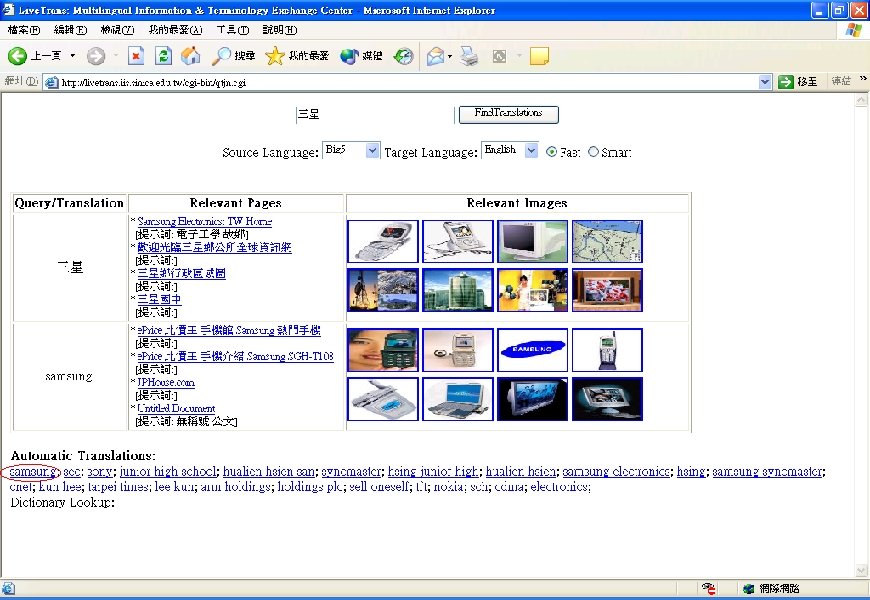Viewport: 870px width, 600px height.
Task: Select the Smart radio option
Action: (x=593, y=152)
